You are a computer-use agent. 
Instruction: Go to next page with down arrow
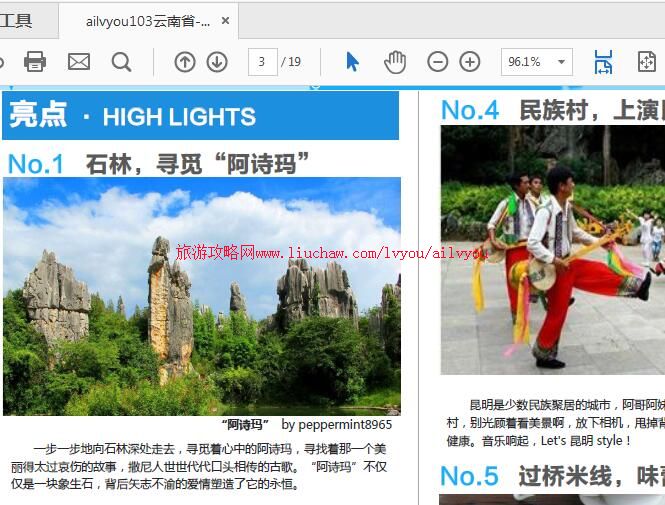(217, 62)
